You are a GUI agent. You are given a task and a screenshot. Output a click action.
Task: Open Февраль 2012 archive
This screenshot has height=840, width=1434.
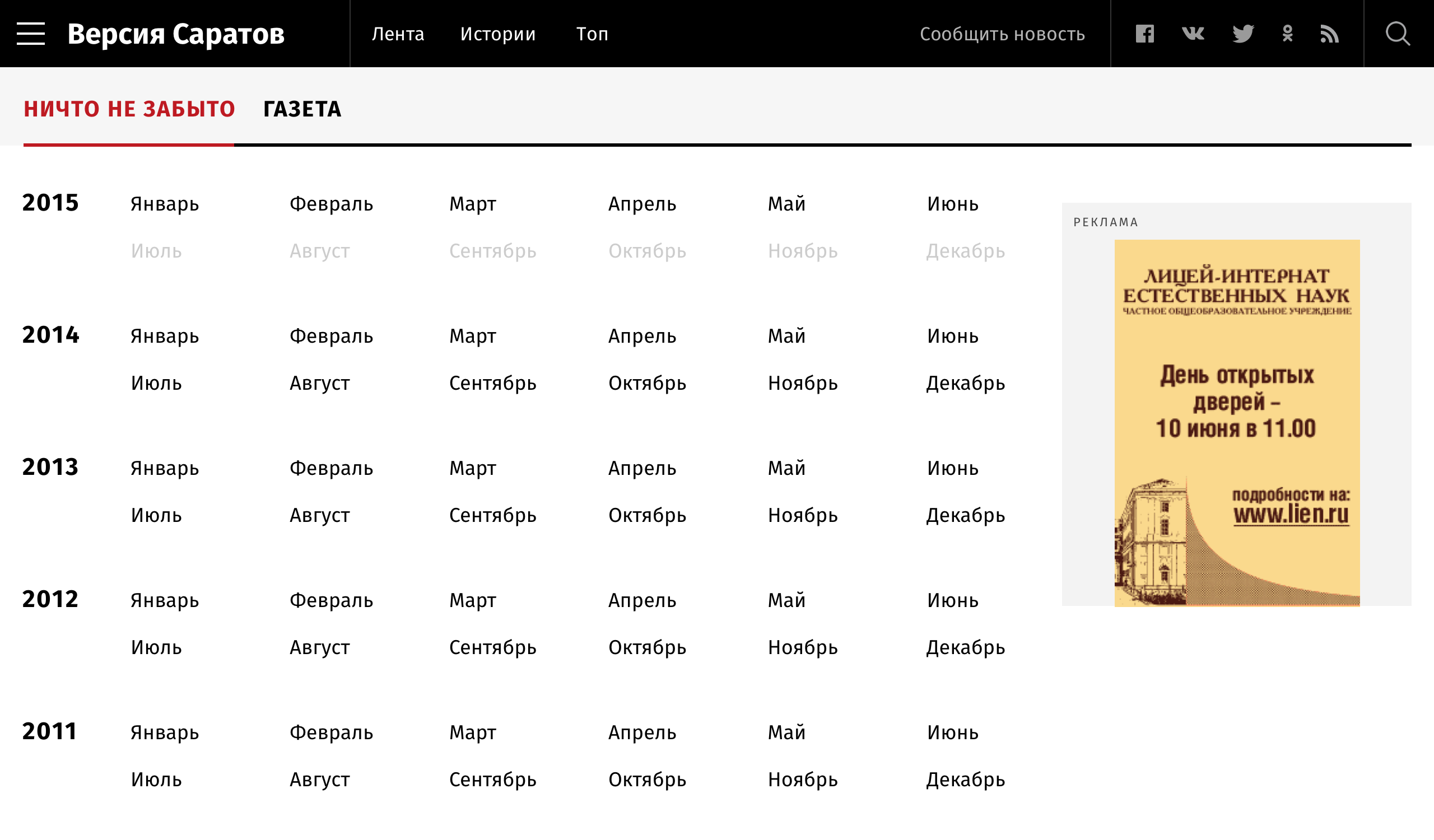[x=331, y=600]
